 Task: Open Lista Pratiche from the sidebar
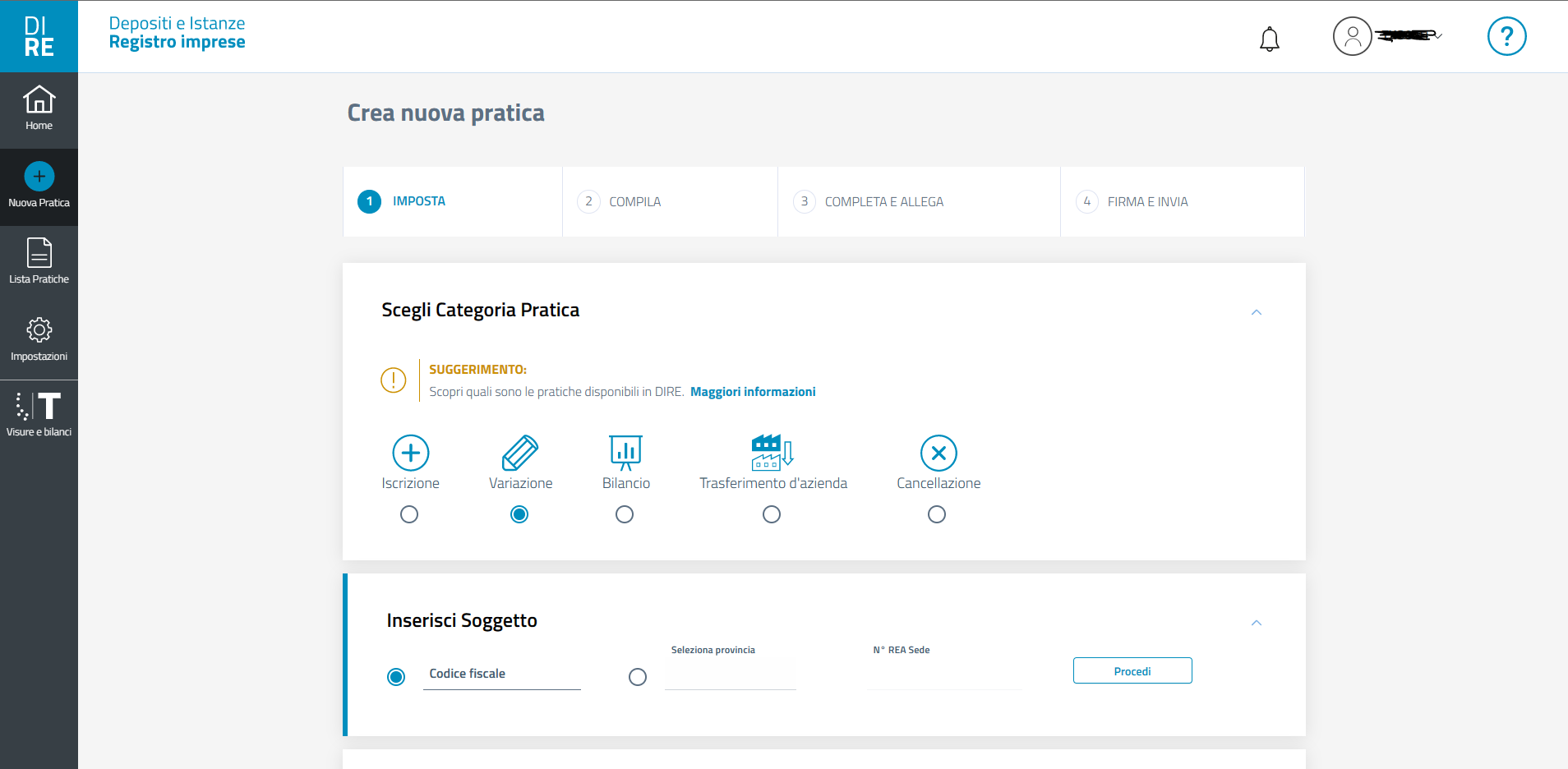(x=39, y=261)
